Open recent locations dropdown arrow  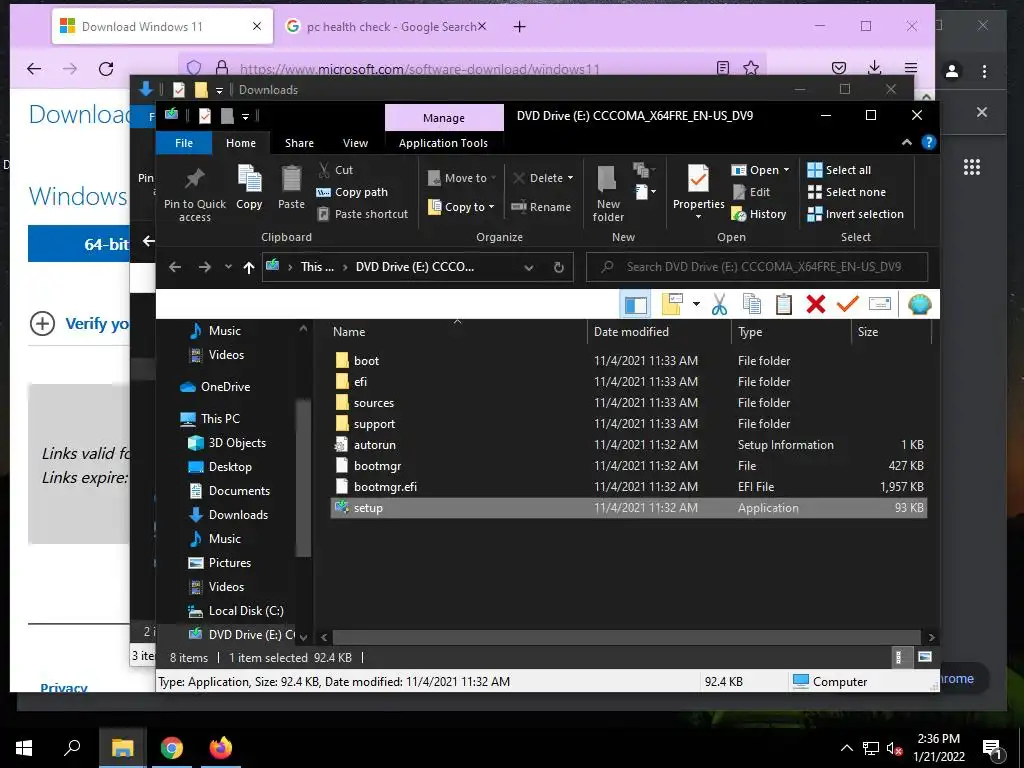point(228,267)
